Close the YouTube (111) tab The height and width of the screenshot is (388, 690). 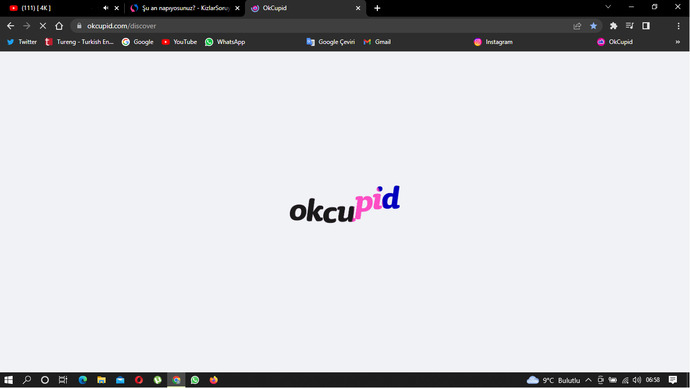pos(117,8)
